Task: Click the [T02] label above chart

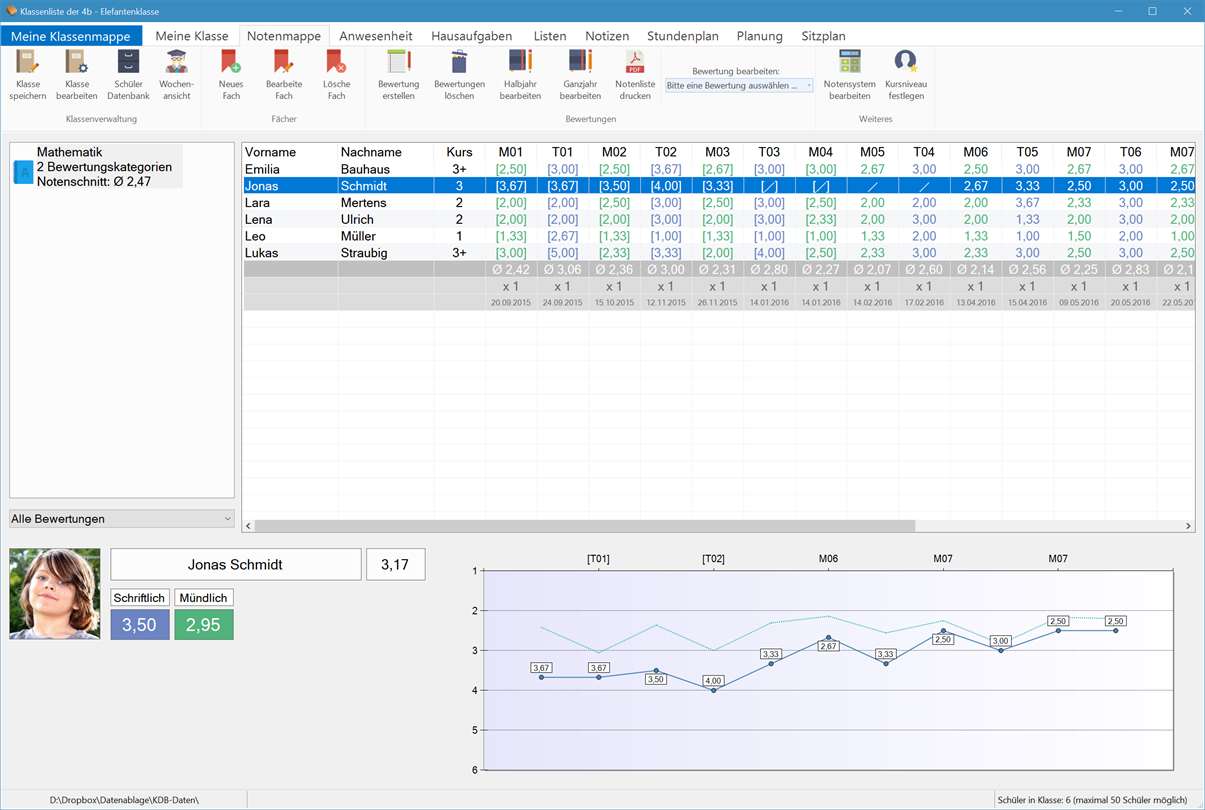Action: click(713, 559)
